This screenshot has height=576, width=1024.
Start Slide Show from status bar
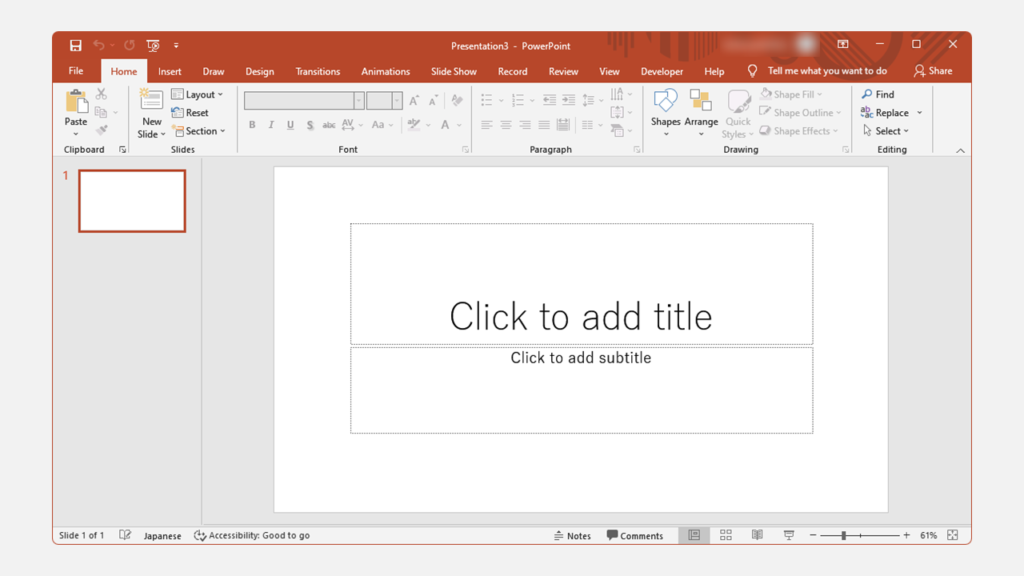coord(789,536)
